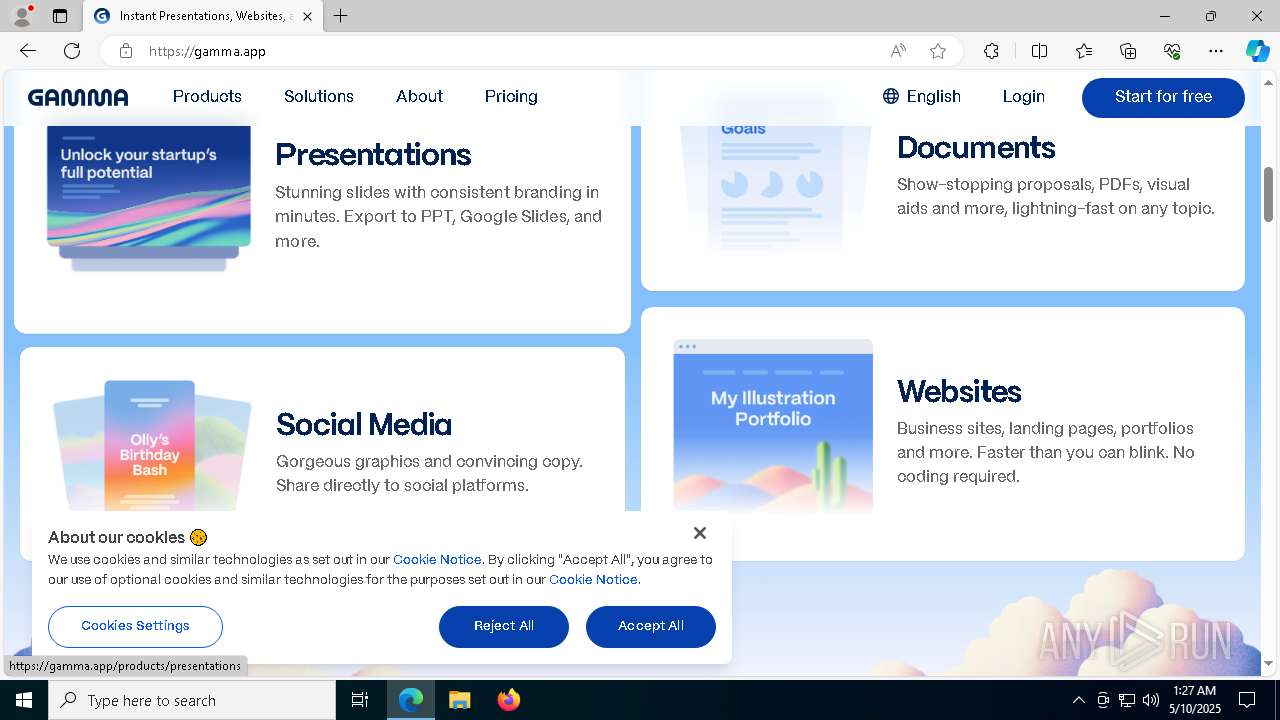Viewport: 1280px width, 720px height.
Task: Open the Collections icon
Action: pos(1128,51)
